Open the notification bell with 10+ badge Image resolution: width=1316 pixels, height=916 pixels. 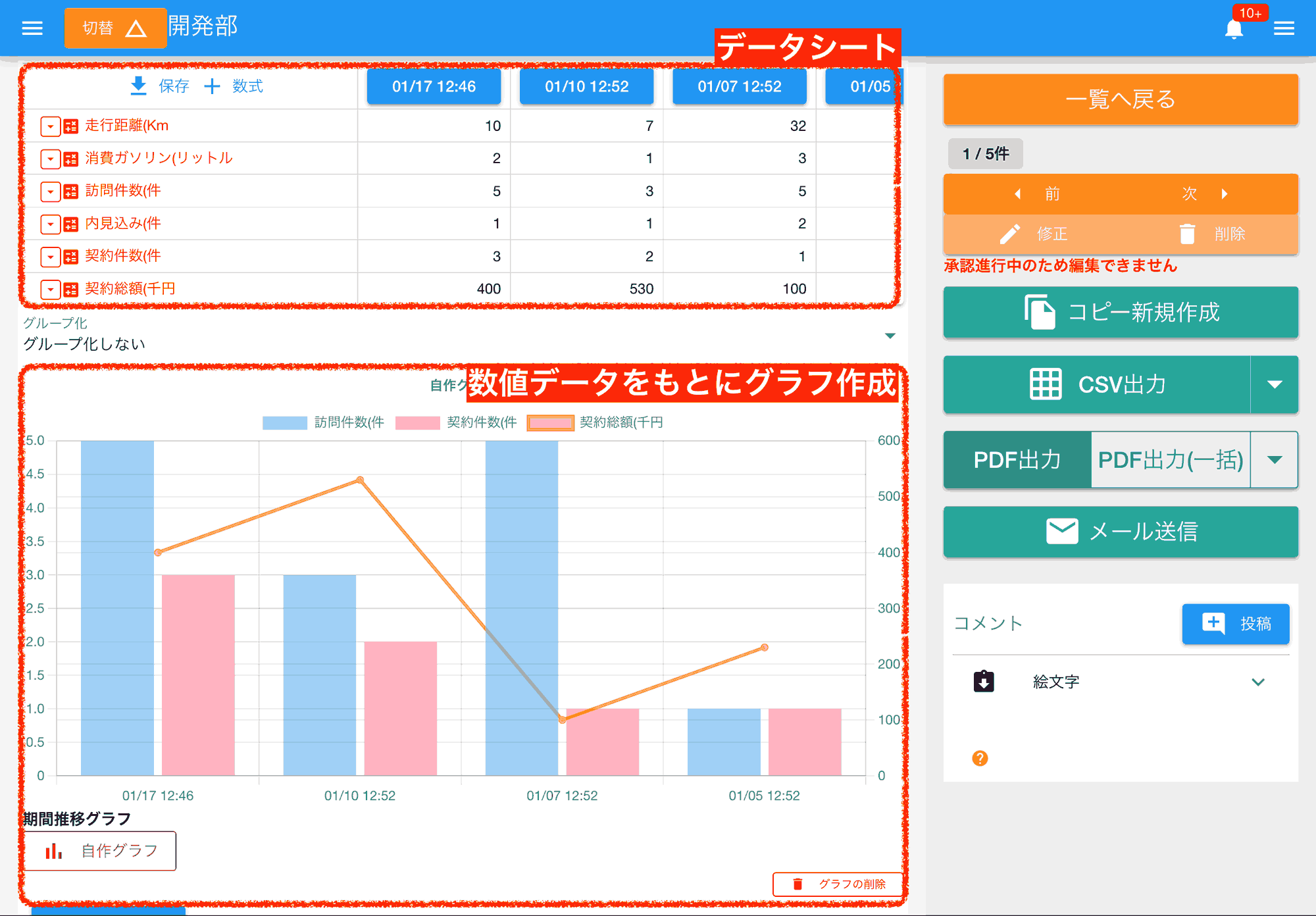[1234, 28]
